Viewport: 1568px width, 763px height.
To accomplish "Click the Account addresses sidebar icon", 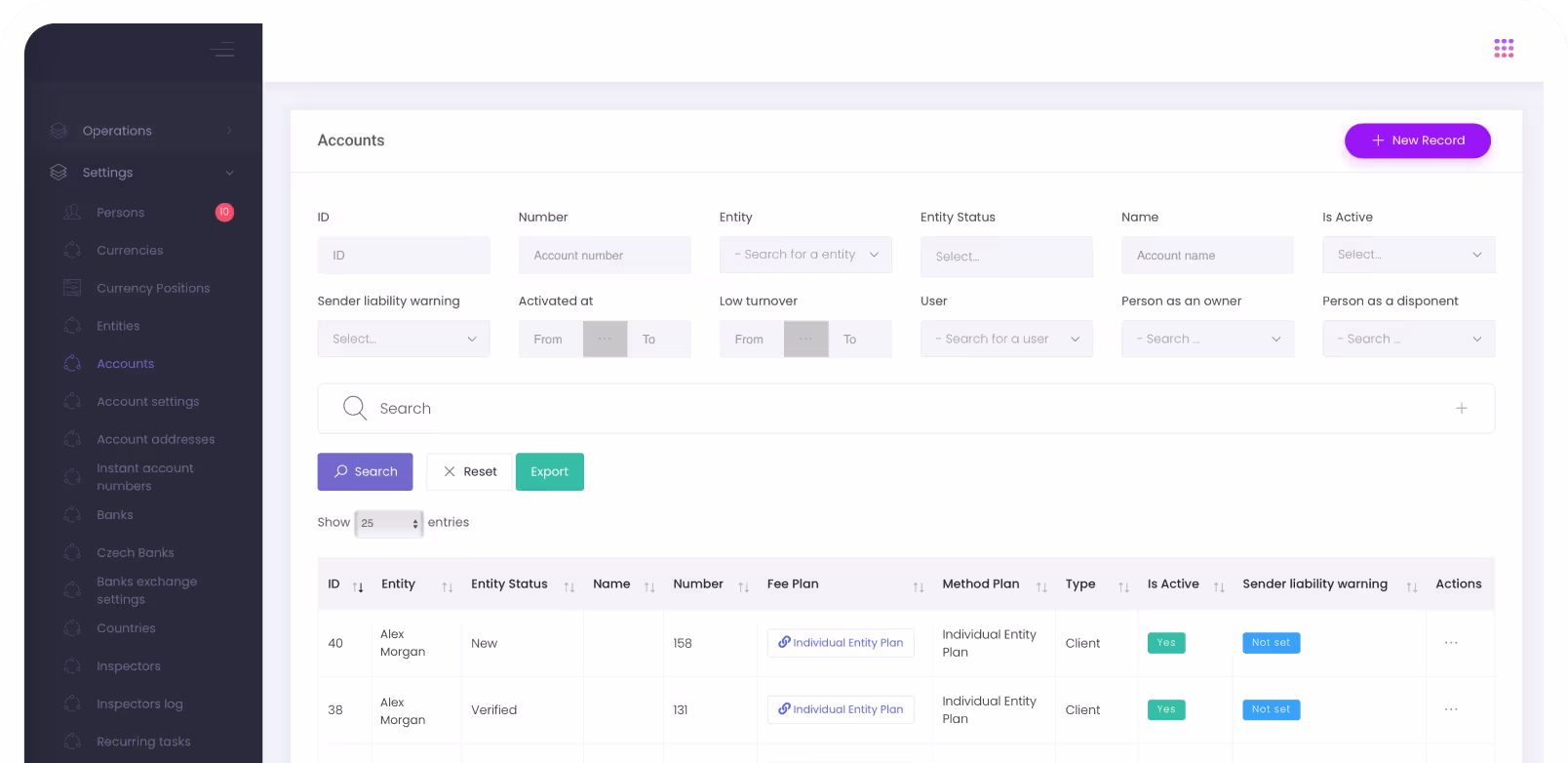I will point(72,439).
